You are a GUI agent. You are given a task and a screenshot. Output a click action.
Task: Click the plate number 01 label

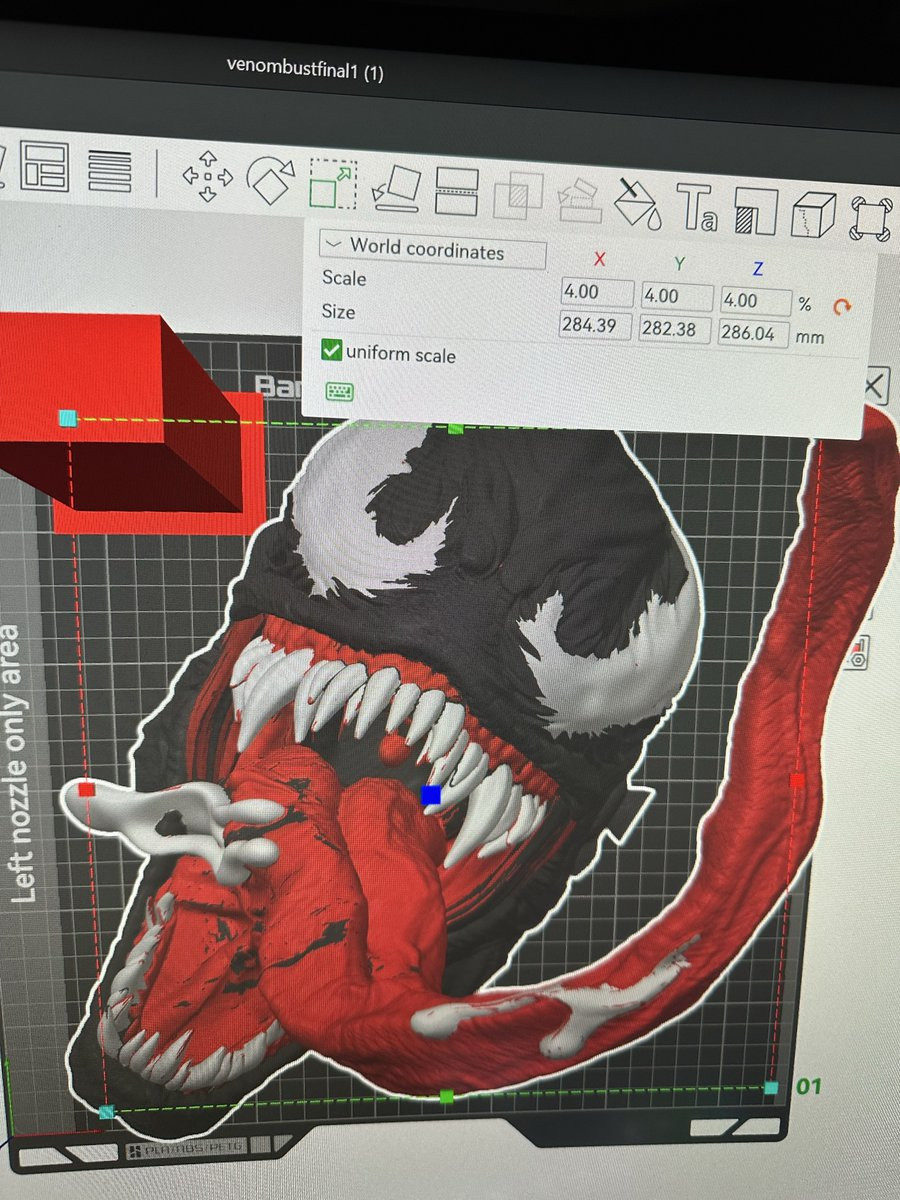(809, 1086)
